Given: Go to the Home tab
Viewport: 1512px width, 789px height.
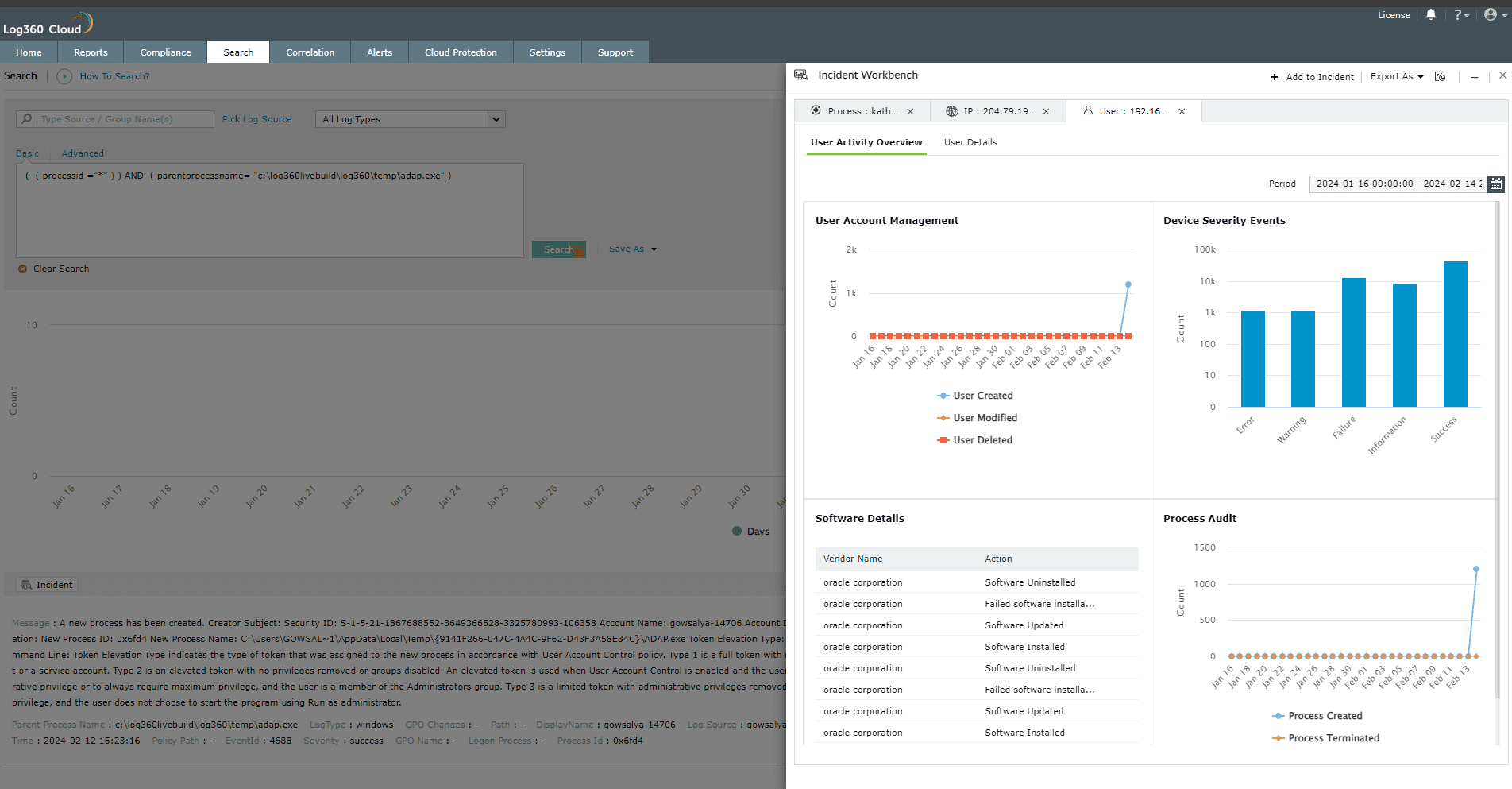Looking at the screenshot, I should point(29,52).
